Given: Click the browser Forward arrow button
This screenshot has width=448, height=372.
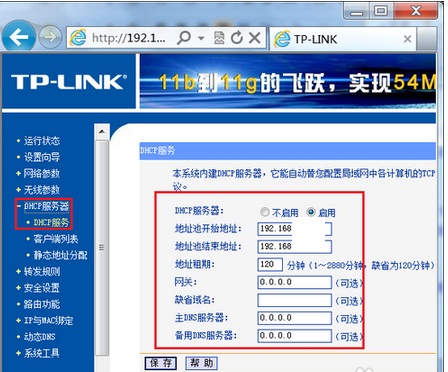Looking at the screenshot, I should [50, 37].
